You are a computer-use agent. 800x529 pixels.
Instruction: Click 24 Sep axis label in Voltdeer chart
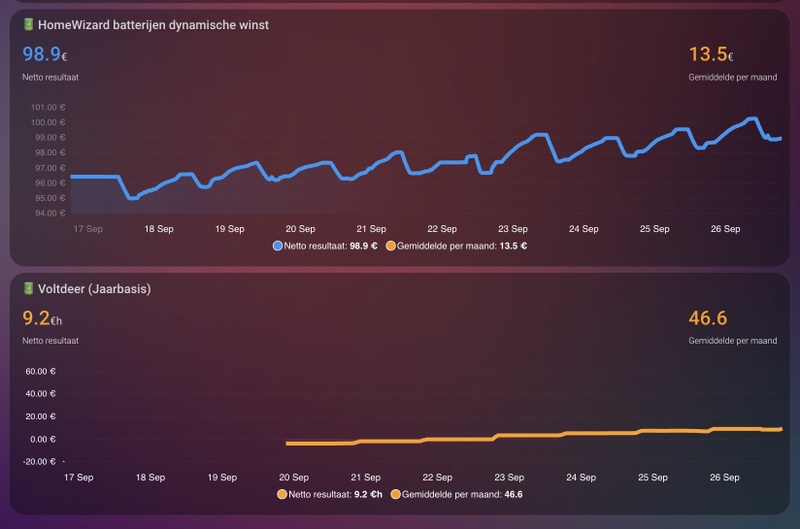pyautogui.click(x=581, y=477)
